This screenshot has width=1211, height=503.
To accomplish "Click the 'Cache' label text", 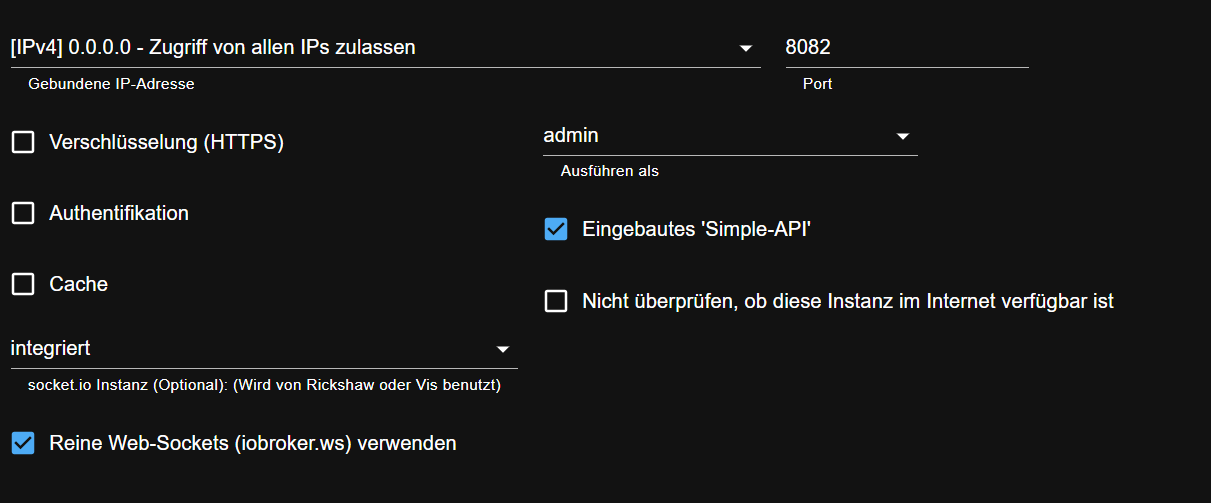I will click(x=79, y=285).
